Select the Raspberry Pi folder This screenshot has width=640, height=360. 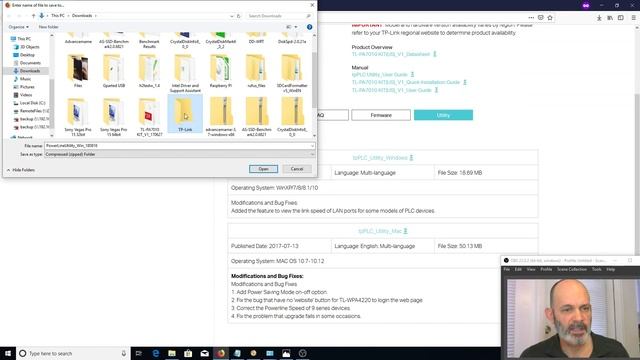coord(220,71)
